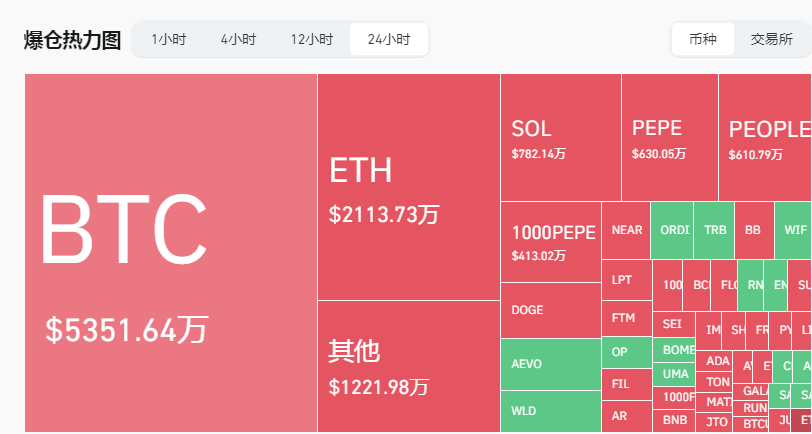Screen dimensions: 812x434
Task: Switch heatmap grouping to 交易所
Action: click(772, 39)
